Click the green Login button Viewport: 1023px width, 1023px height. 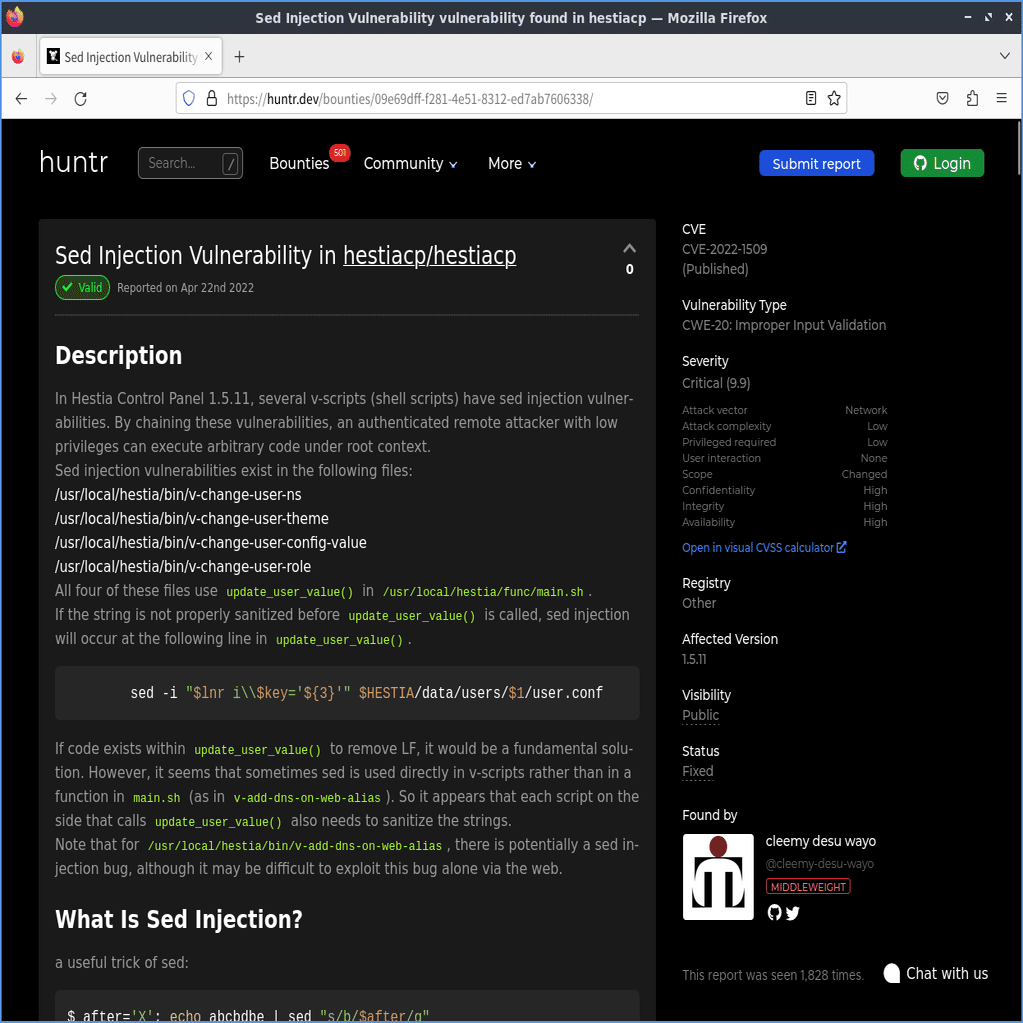tap(942, 163)
